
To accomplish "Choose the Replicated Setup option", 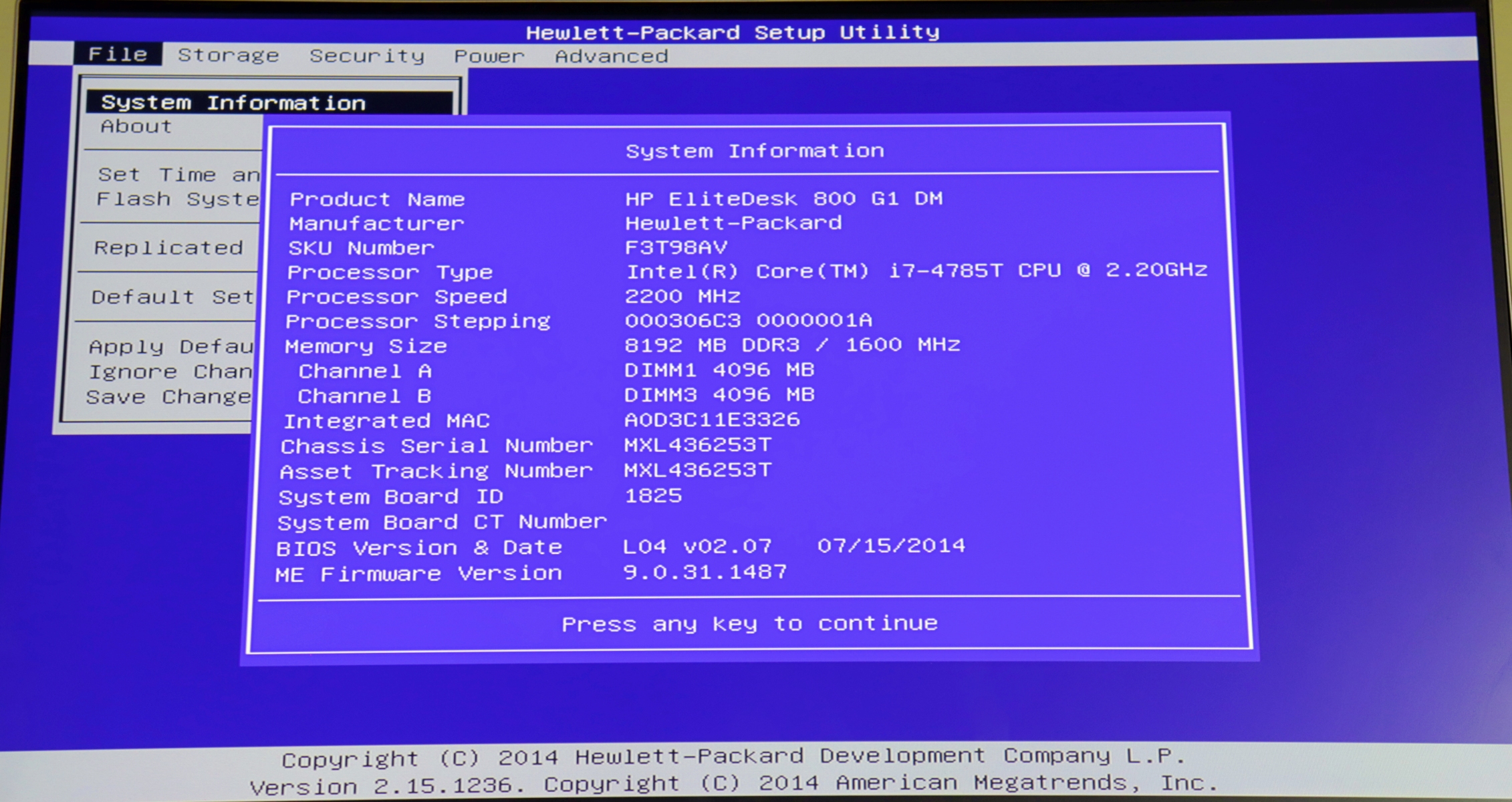I will tap(168, 247).
